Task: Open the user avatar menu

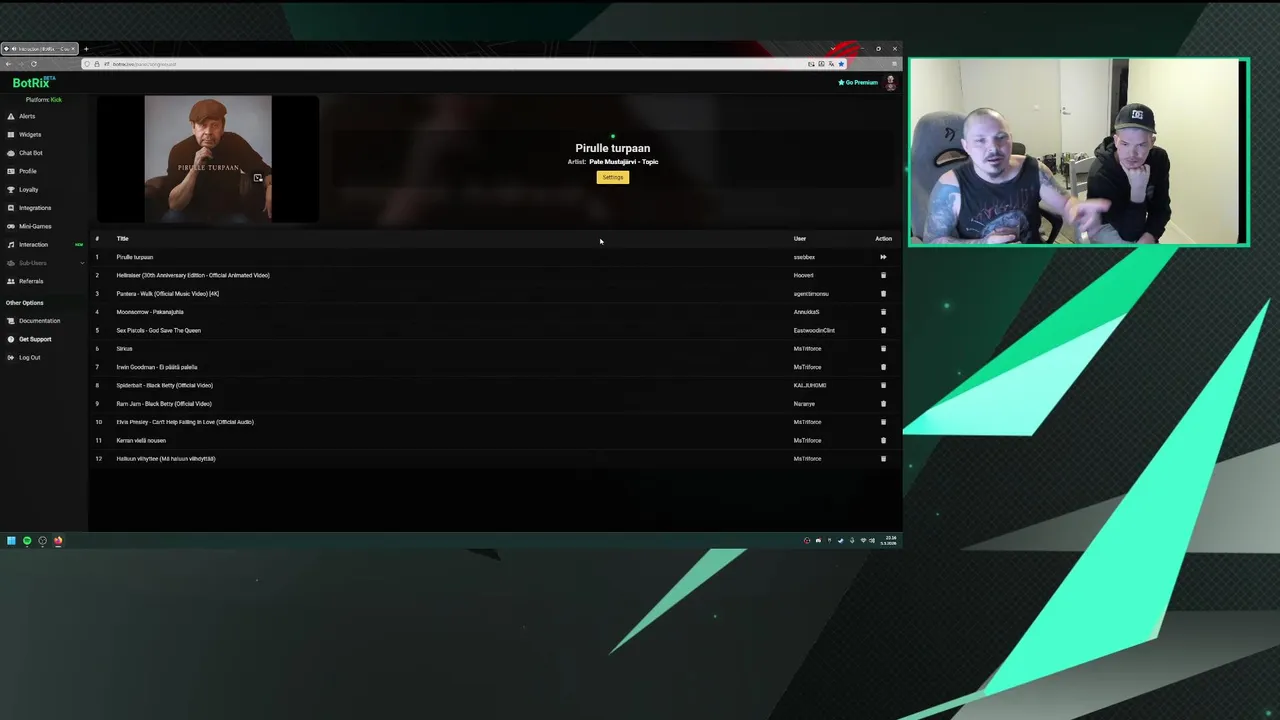Action: coord(890,82)
